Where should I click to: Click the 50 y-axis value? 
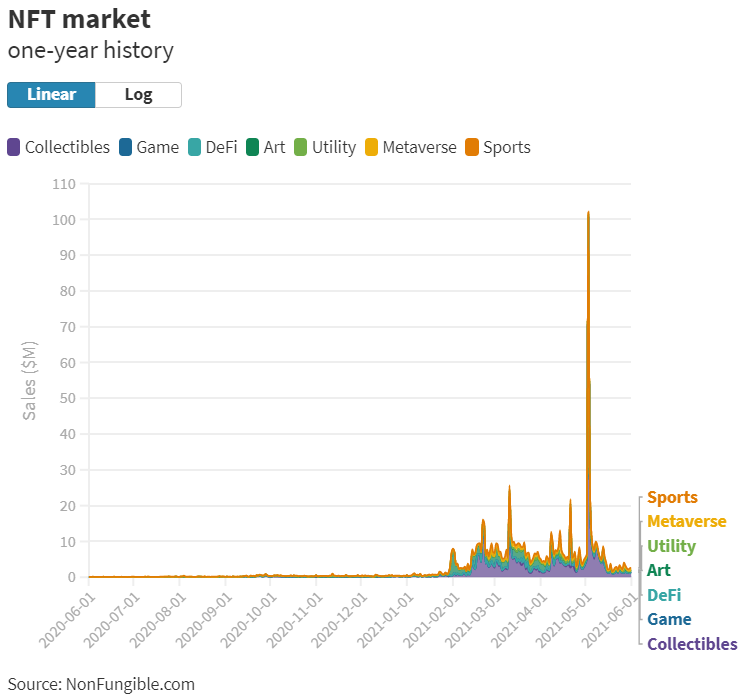click(67, 398)
